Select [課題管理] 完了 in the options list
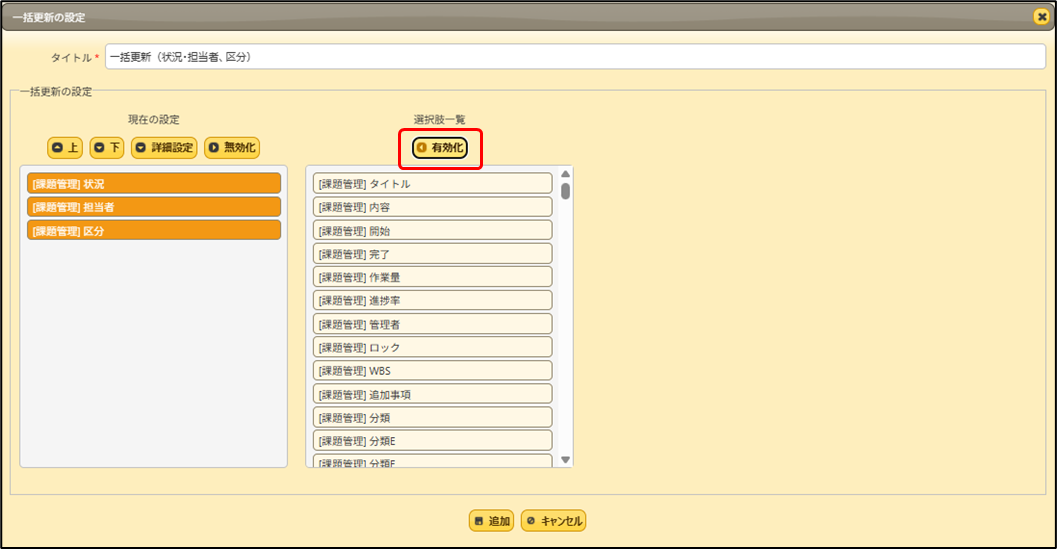This screenshot has width=1057, height=549. [432, 254]
